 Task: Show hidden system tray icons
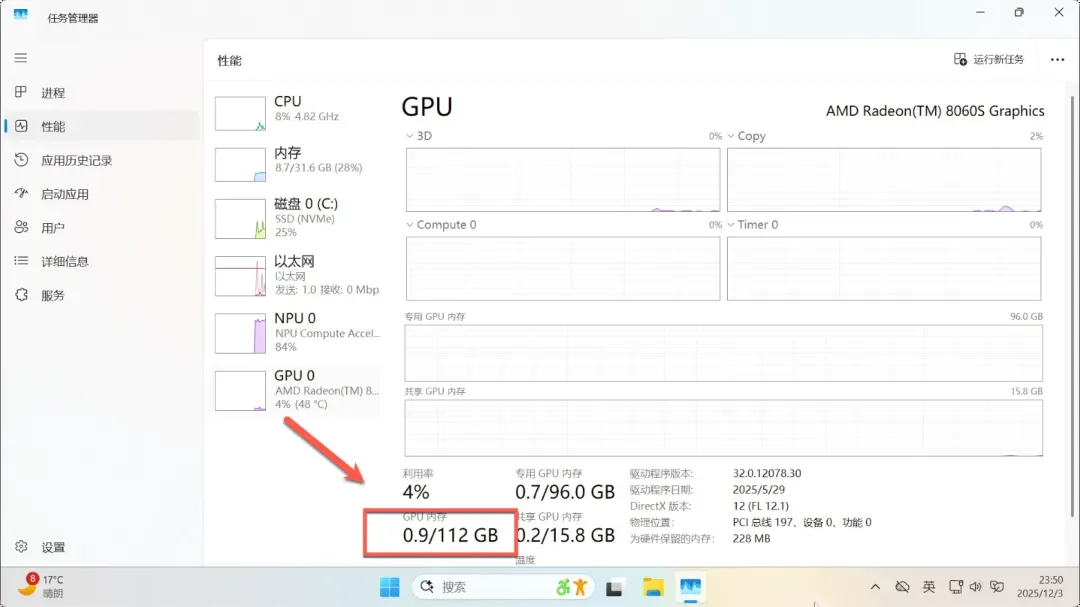click(875, 587)
